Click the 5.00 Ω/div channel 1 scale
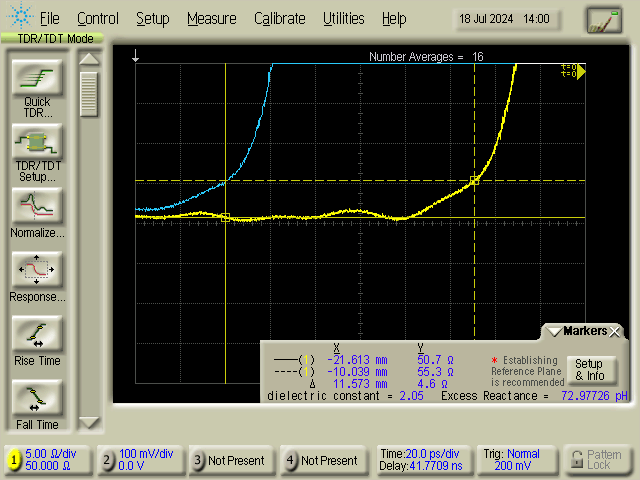The width and height of the screenshot is (640, 480). point(51,454)
